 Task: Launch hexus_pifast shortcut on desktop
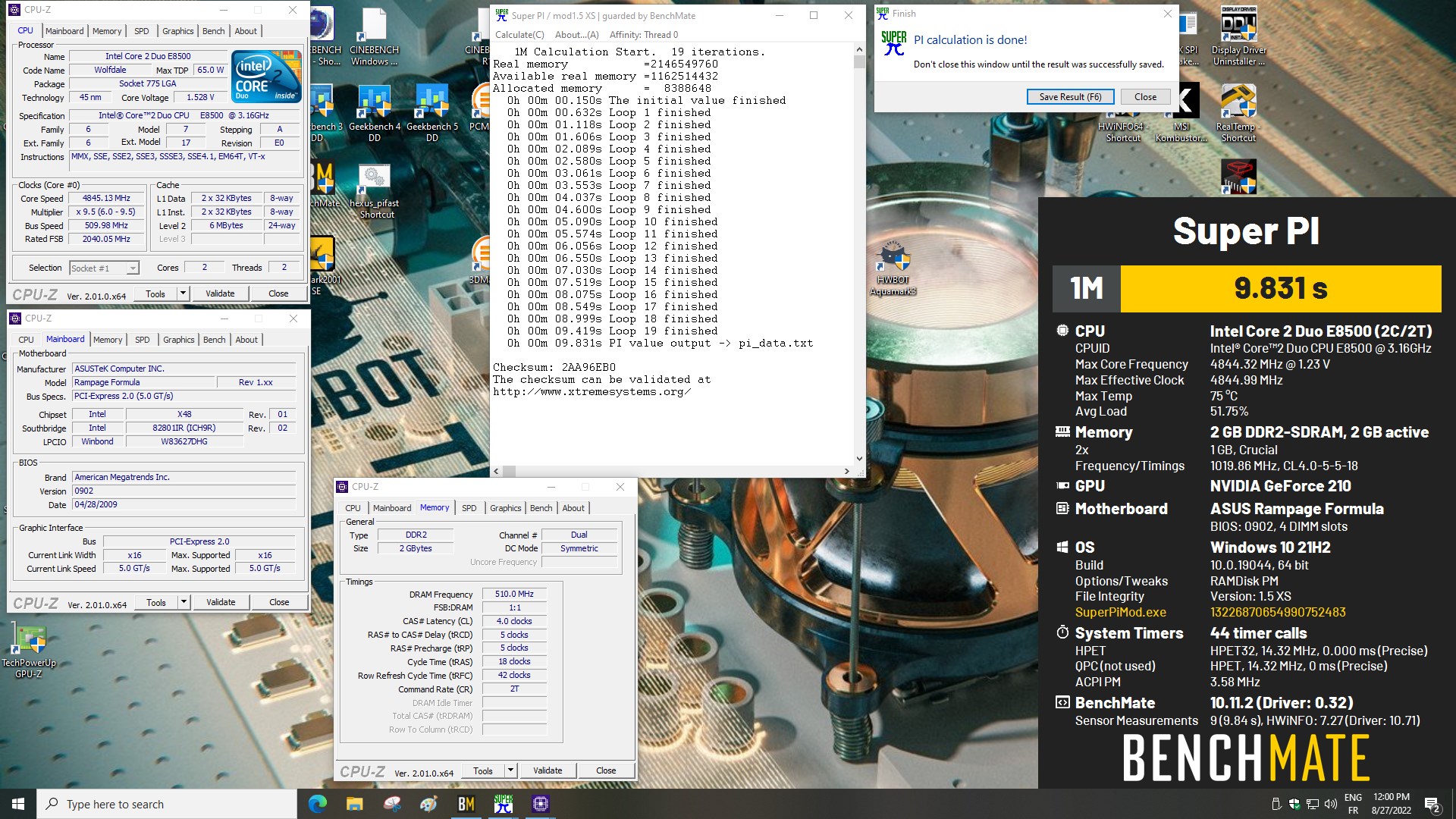click(374, 191)
